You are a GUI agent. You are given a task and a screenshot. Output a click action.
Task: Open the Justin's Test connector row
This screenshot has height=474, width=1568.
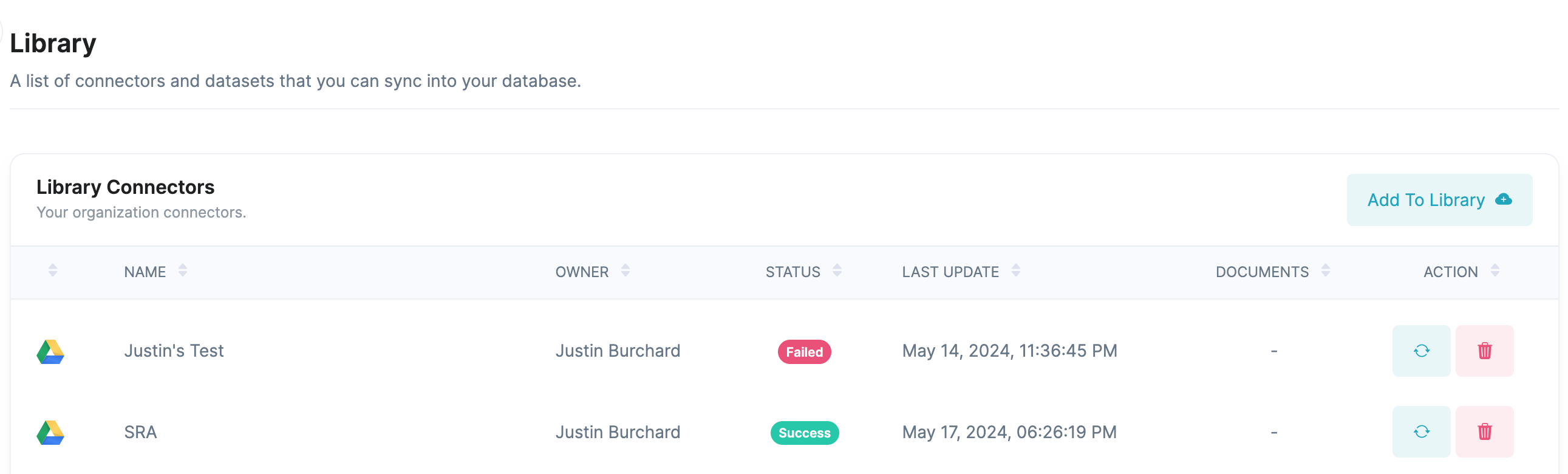pyautogui.click(x=784, y=351)
